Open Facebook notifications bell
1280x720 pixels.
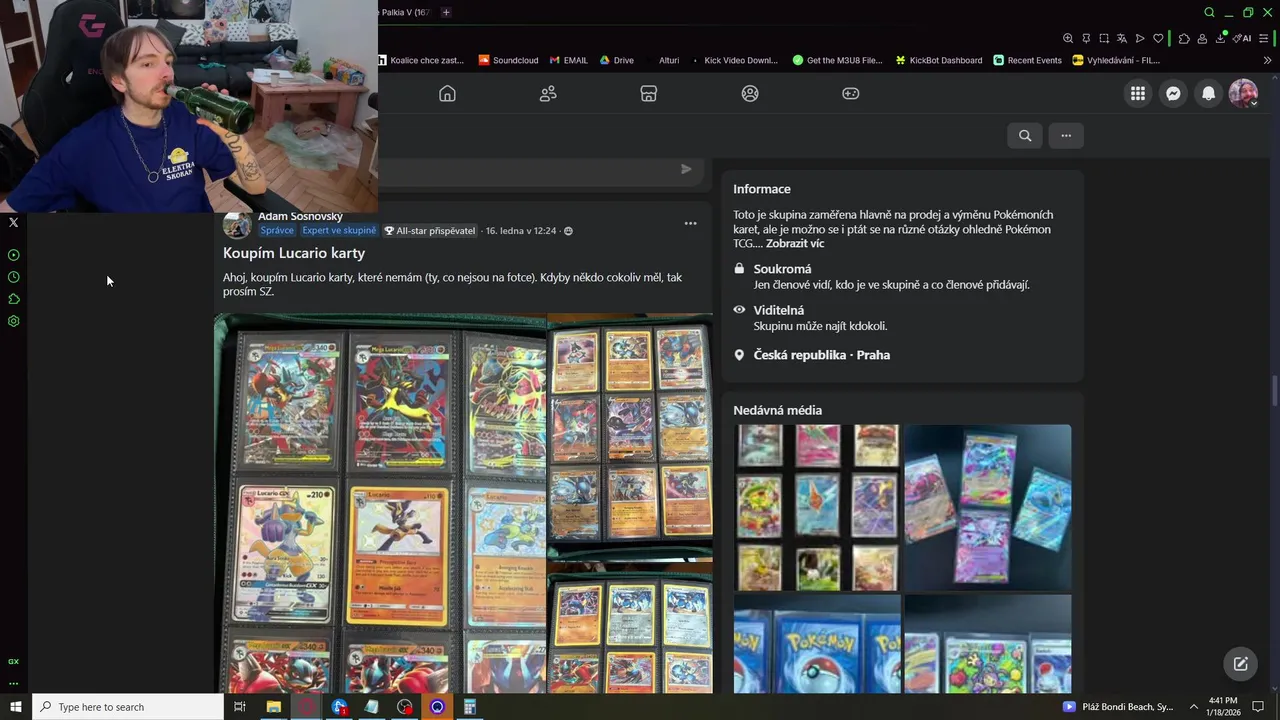pos(1208,93)
